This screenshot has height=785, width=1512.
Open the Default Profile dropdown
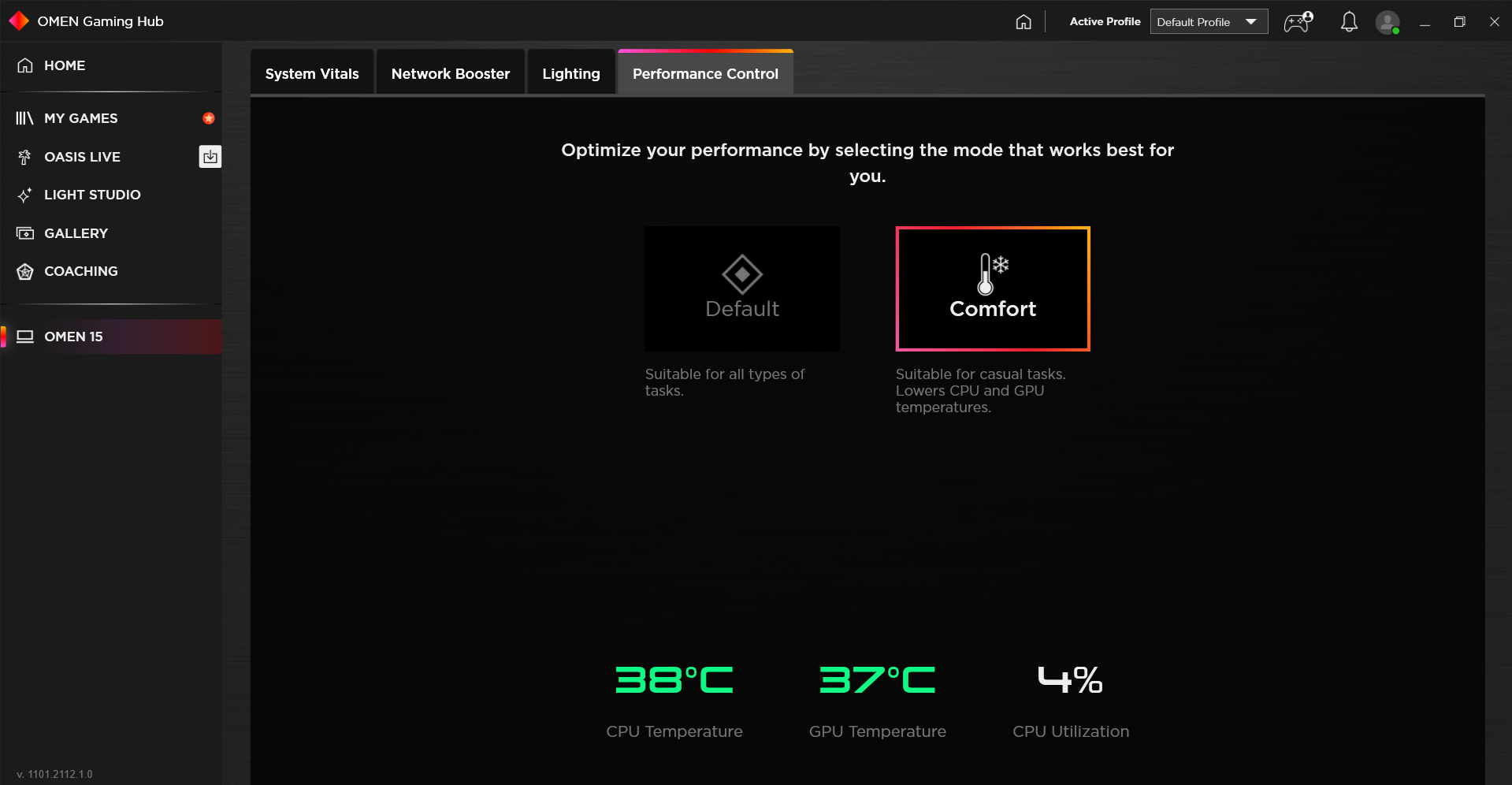click(1208, 21)
